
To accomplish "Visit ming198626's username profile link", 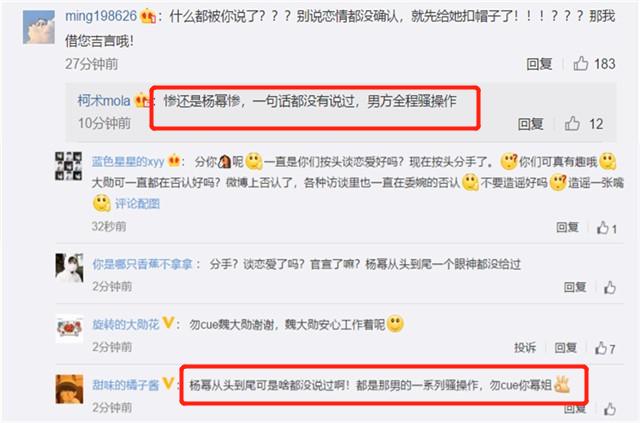I will [101, 16].
